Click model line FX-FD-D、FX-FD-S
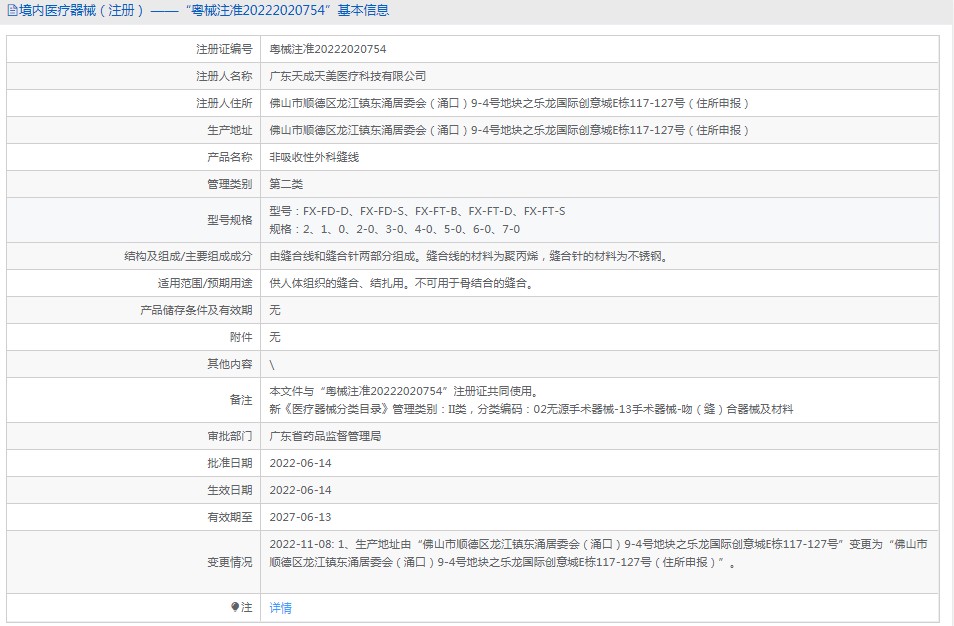 [x=417, y=211]
